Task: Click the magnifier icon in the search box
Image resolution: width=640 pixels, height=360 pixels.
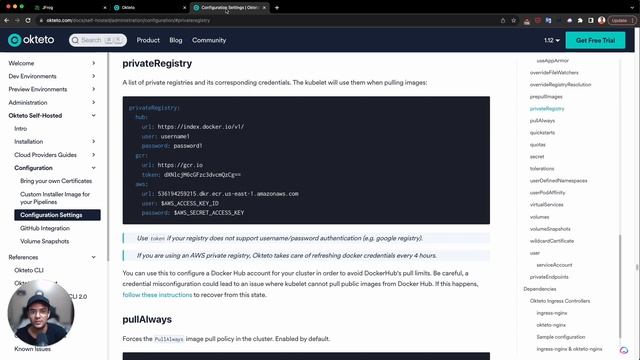Action: (x=75, y=40)
